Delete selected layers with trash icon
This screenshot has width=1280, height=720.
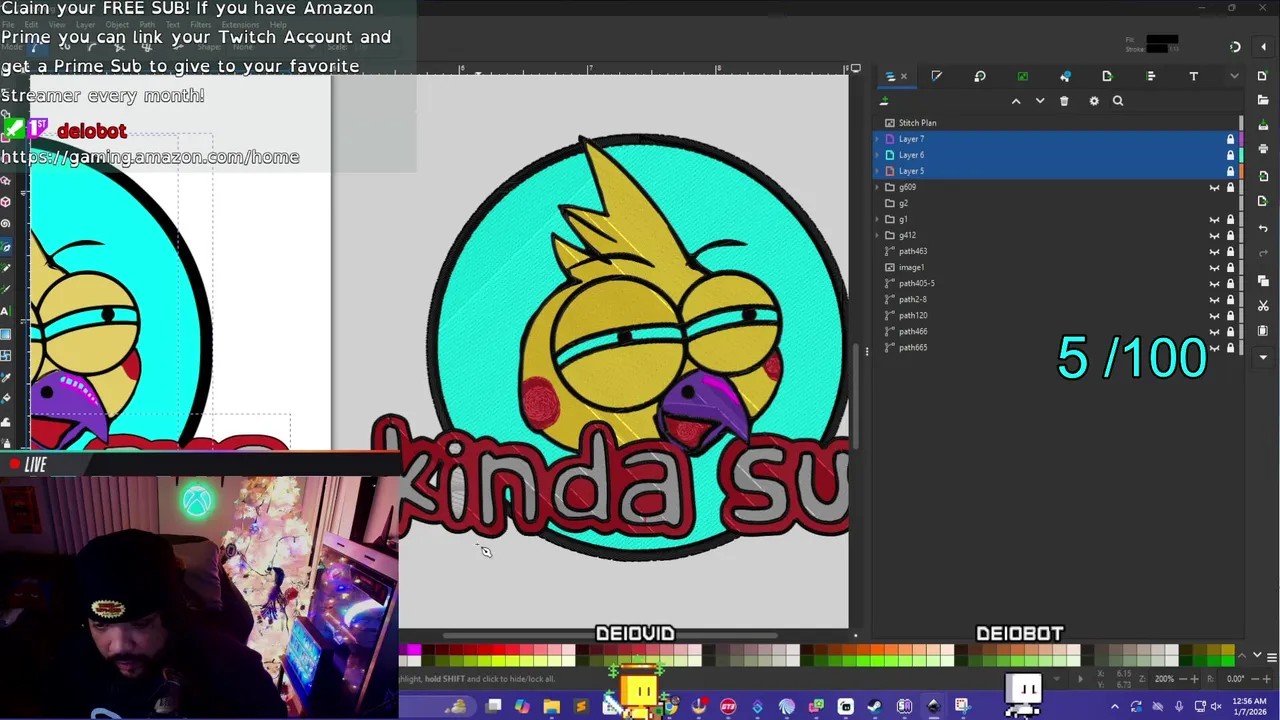coord(1064,101)
